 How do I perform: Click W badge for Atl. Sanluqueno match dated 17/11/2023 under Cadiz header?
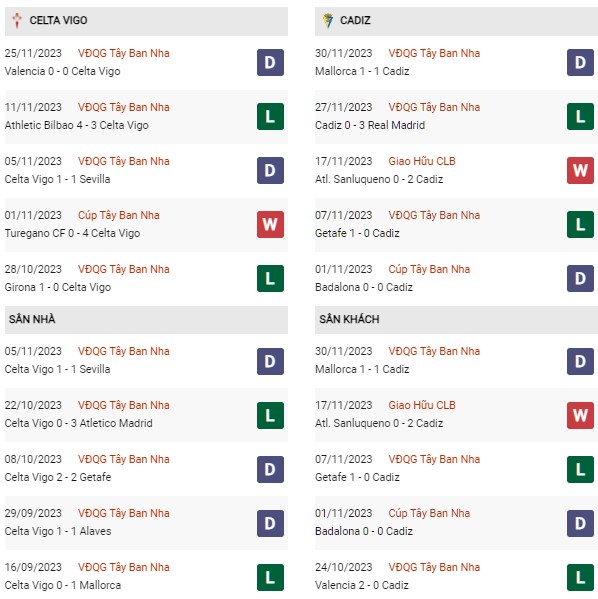pyautogui.click(x=580, y=170)
